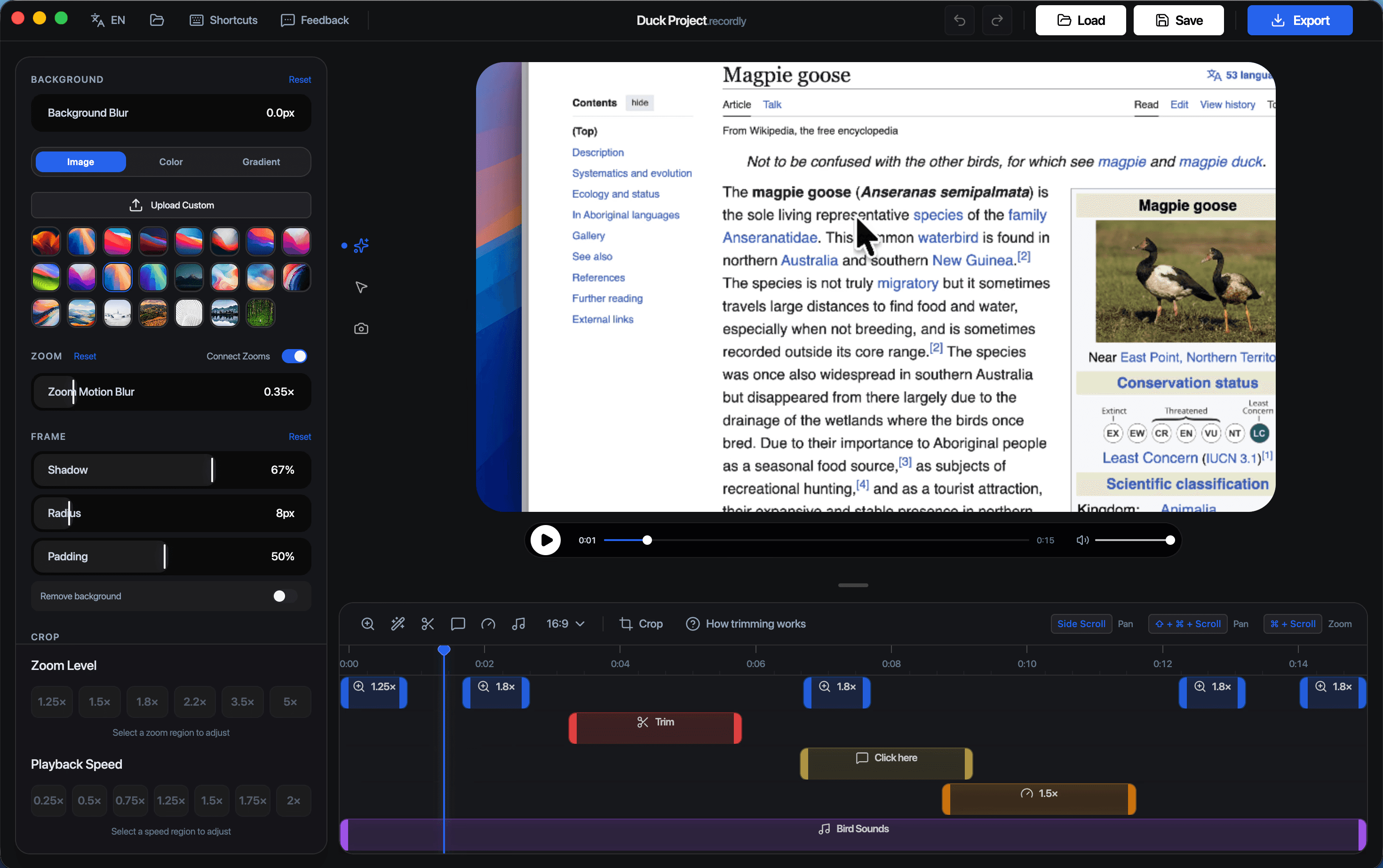Mute audio using the speaker icon
The width and height of the screenshot is (1383, 868).
pyautogui.click(x=1082, y=540)
